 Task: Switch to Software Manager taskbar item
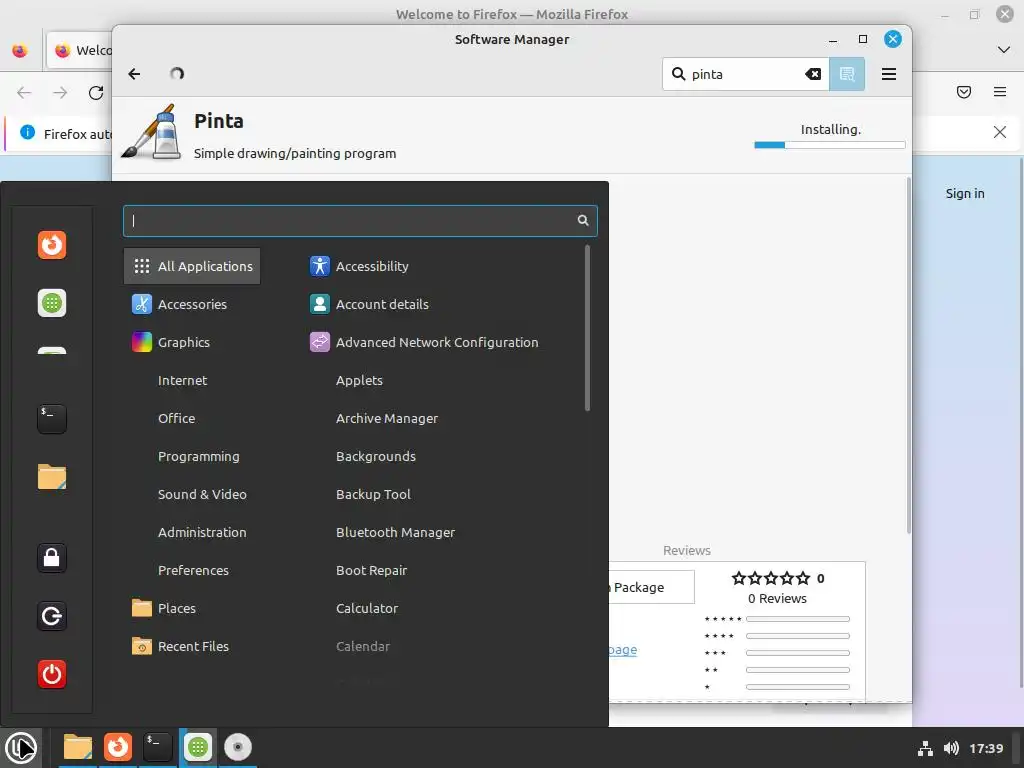pyautogui.click(x=197, y=747)
